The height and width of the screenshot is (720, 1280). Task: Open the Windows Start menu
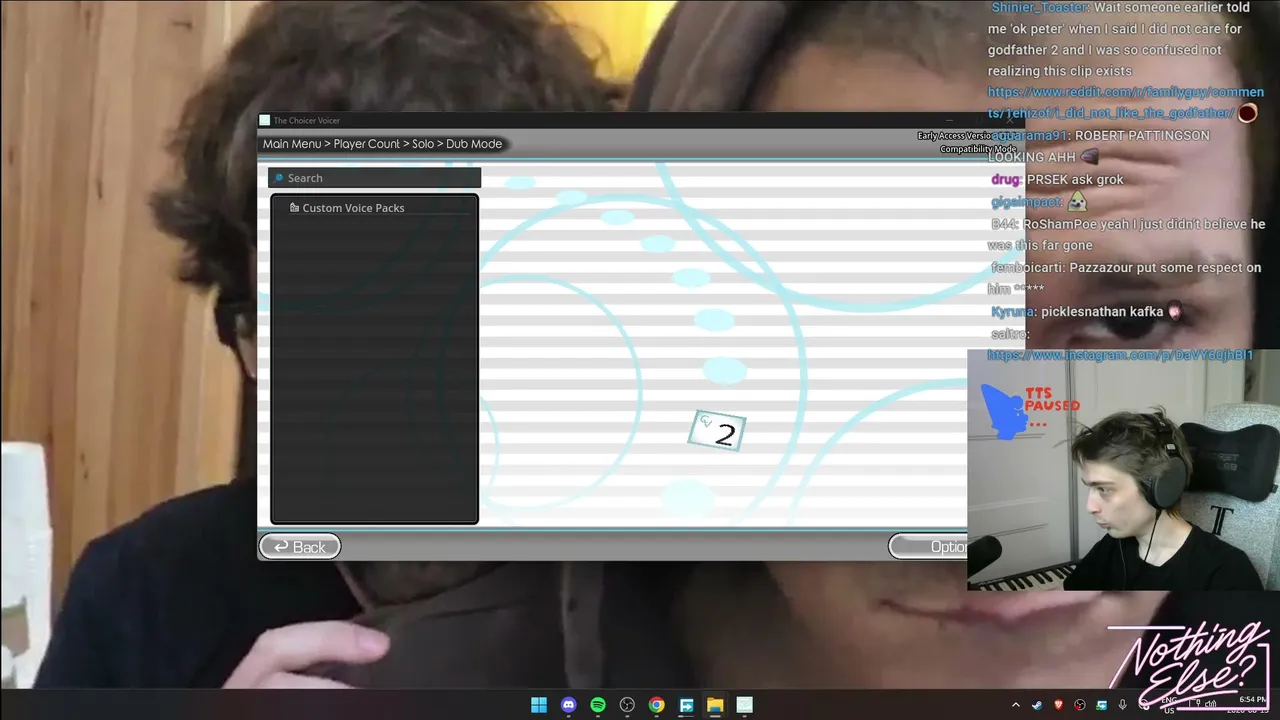539,705
